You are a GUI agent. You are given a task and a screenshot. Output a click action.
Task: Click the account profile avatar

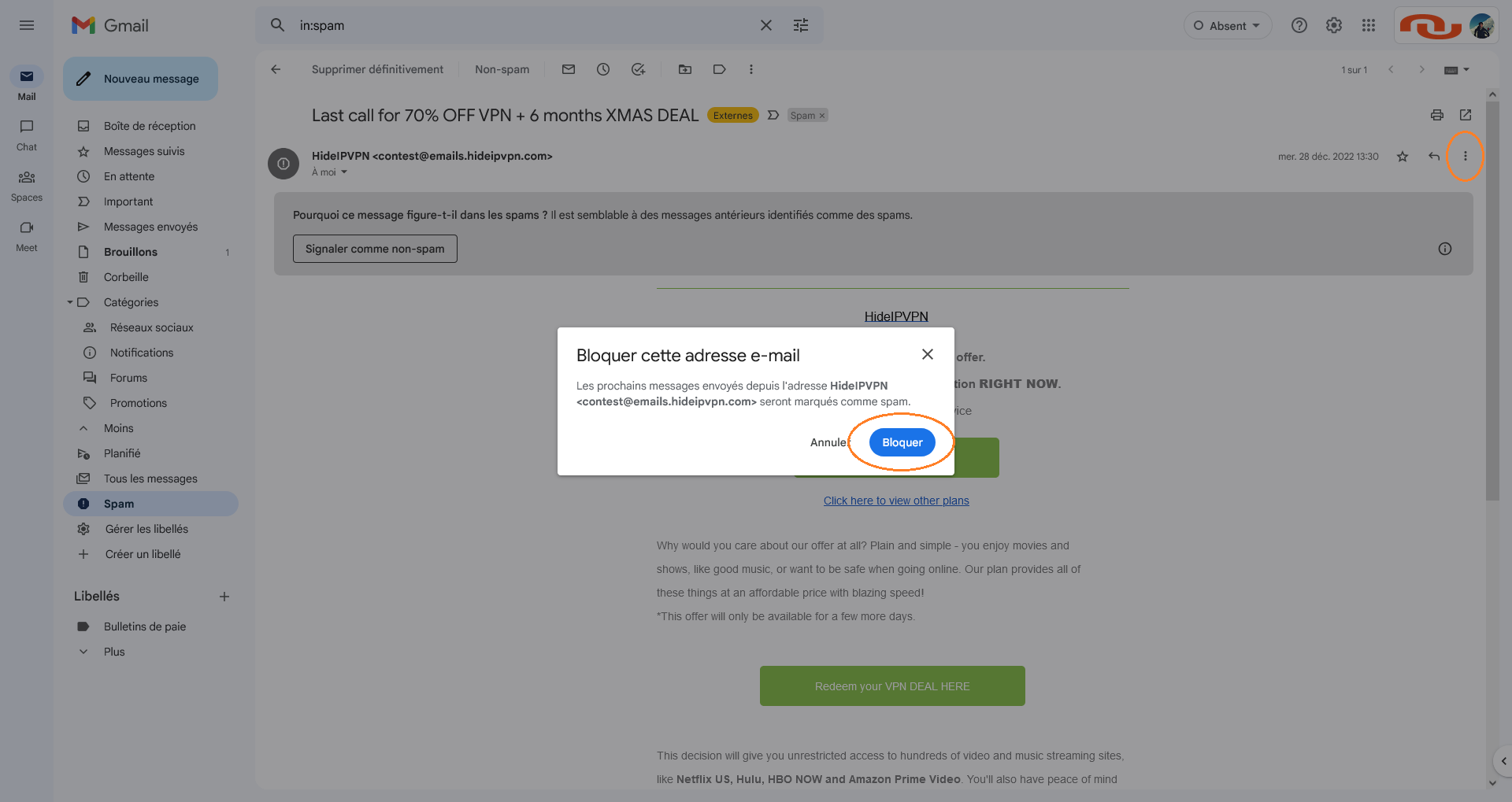(x=1481, y=25)
